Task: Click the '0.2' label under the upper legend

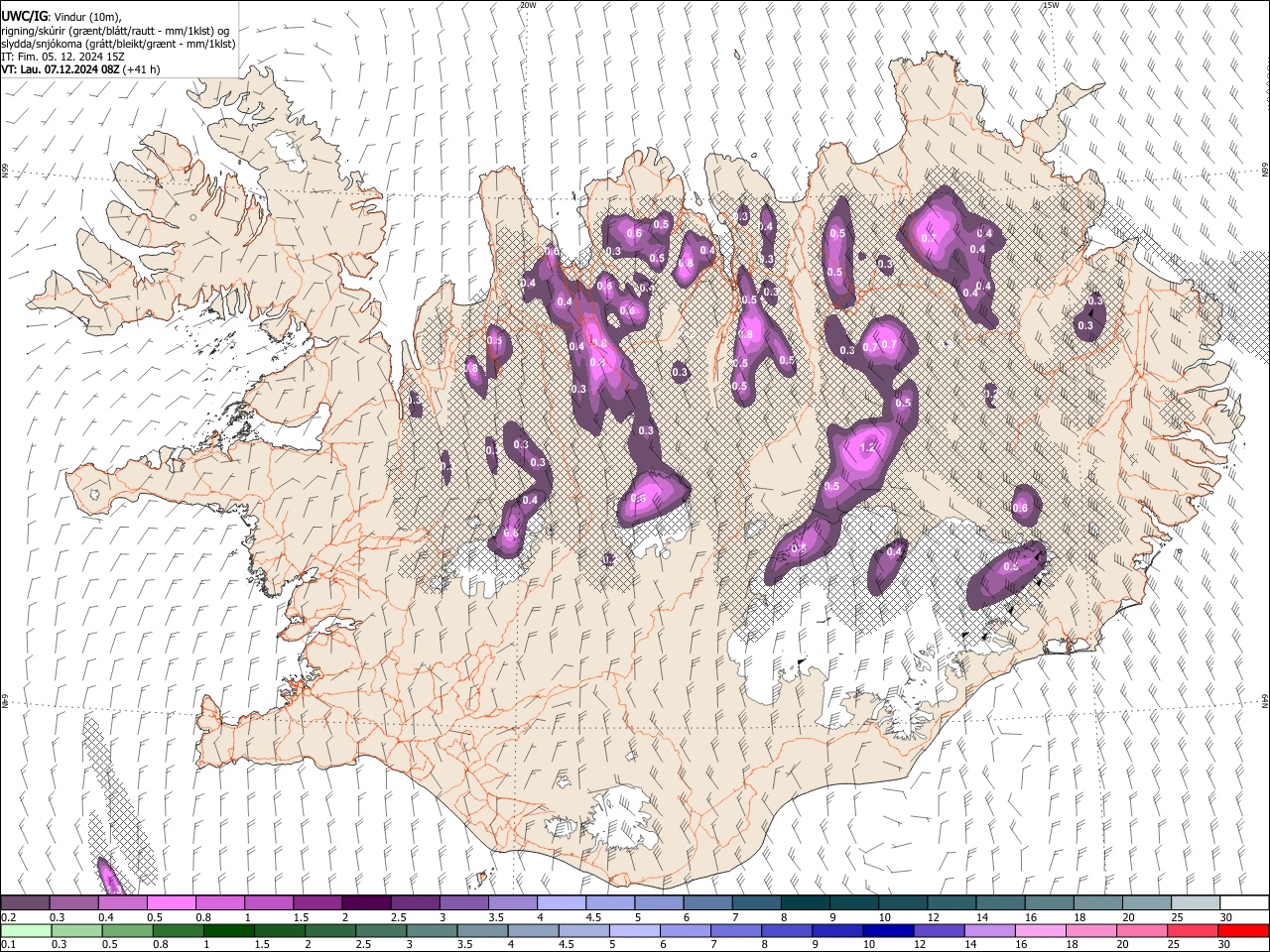Action: click(8, 917)
